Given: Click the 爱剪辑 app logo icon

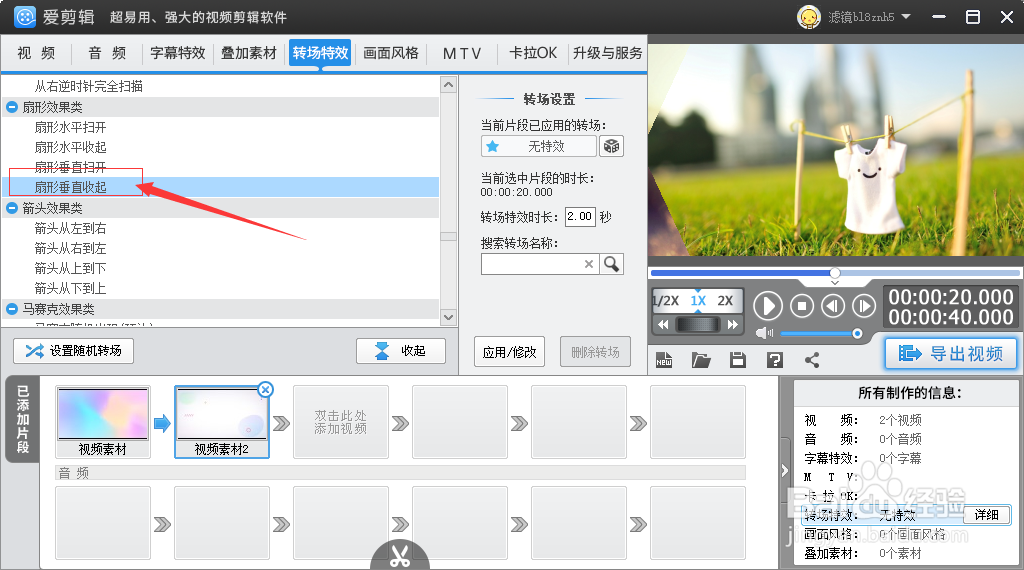Looking at the screenshot, I should (25, 17).
